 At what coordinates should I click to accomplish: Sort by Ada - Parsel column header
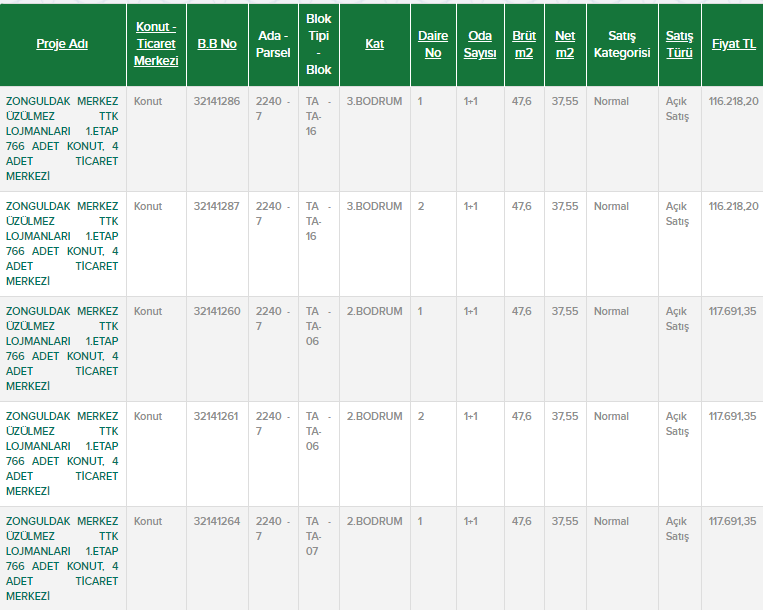point(273,44)
